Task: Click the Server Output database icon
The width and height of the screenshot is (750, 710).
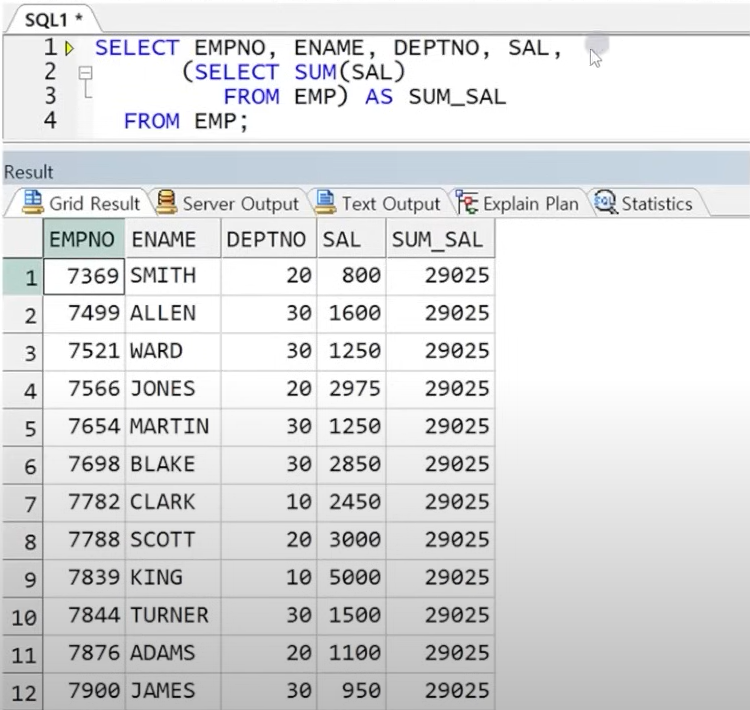Action: coord(166,202)
